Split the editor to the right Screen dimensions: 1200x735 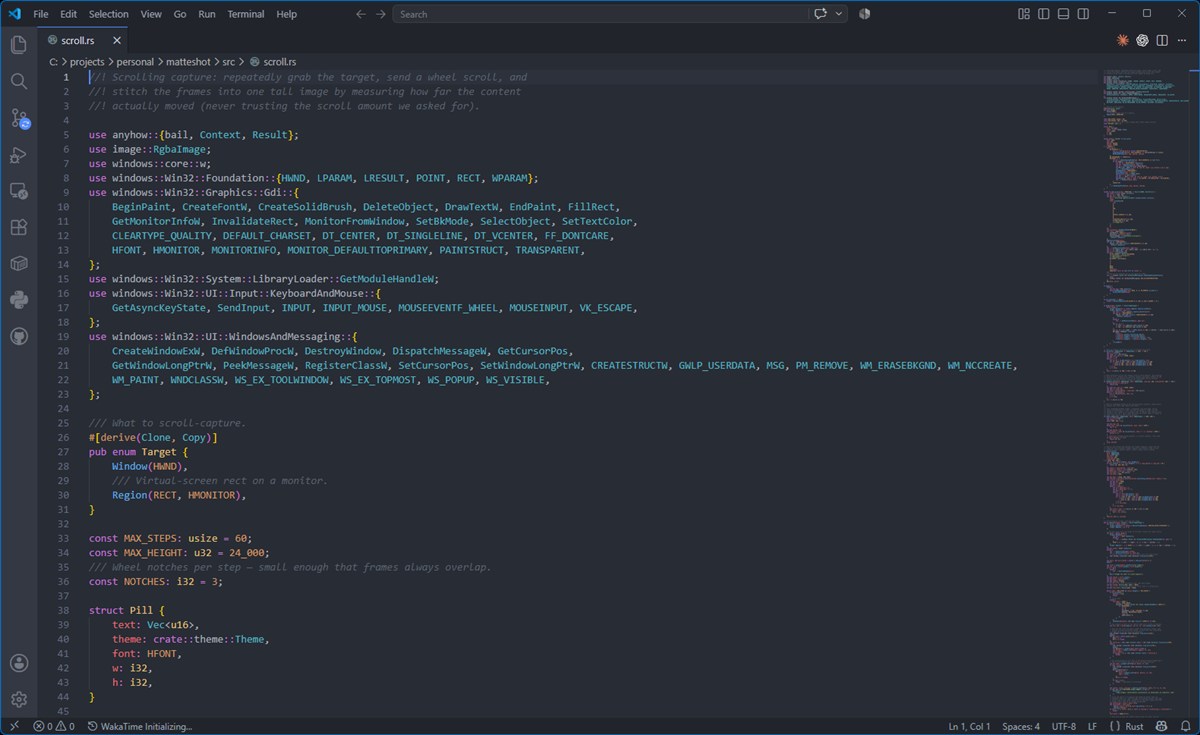pyautogui.click(x=1162, y=40)
